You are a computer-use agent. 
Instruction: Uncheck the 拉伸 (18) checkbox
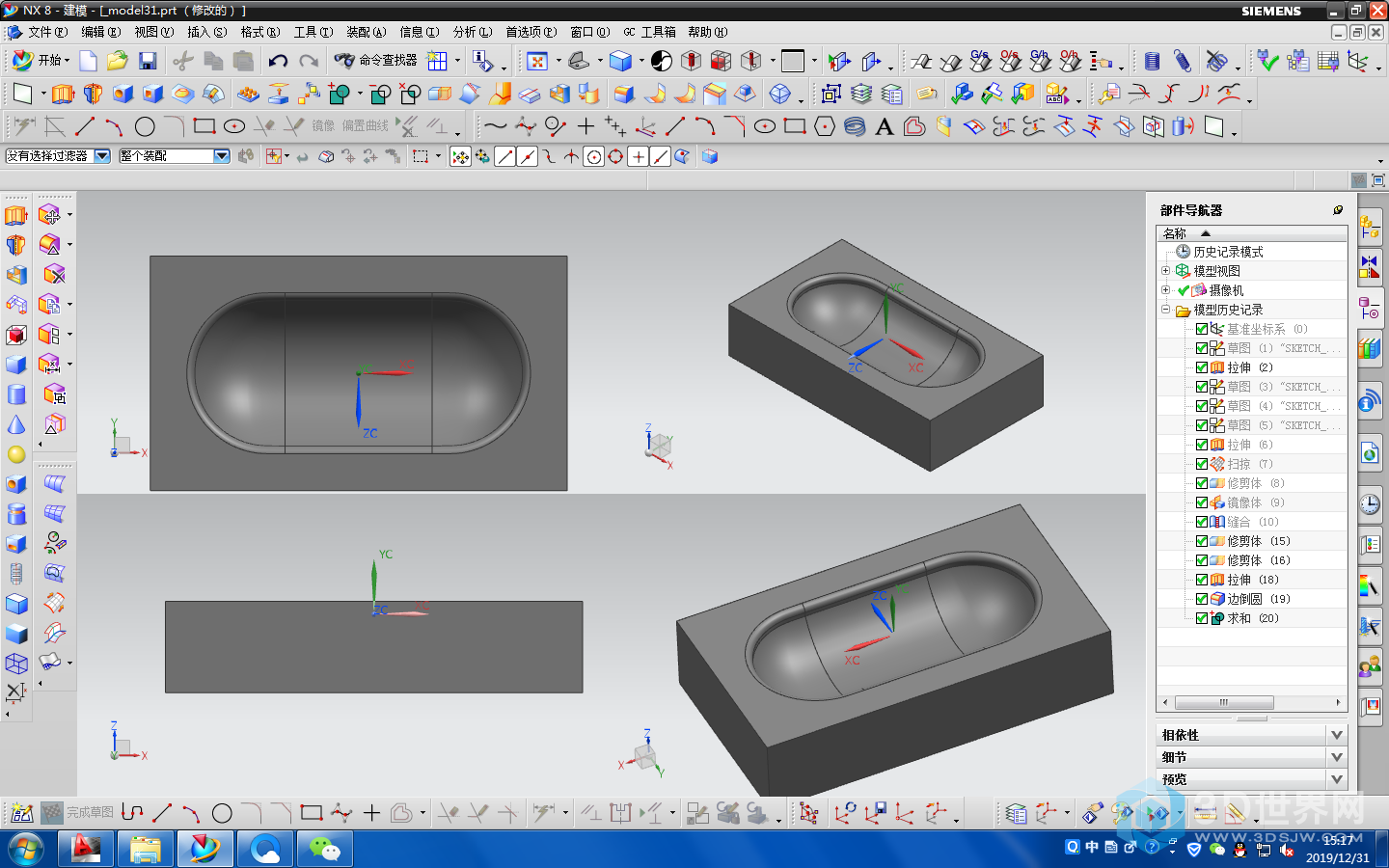coord(1202,580)
